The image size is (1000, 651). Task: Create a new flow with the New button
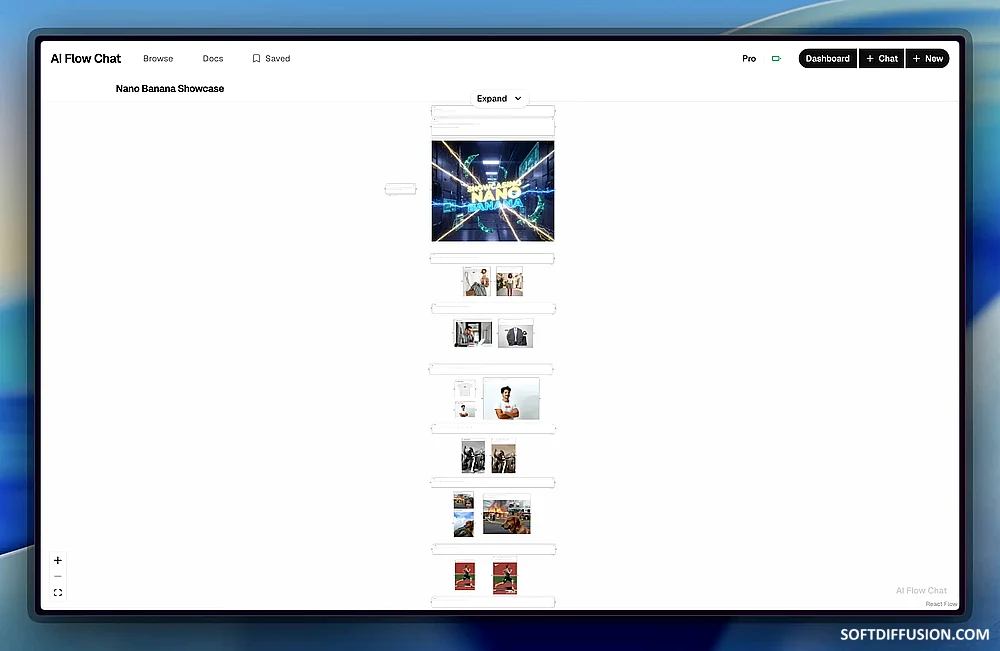[x=927, y=59]
